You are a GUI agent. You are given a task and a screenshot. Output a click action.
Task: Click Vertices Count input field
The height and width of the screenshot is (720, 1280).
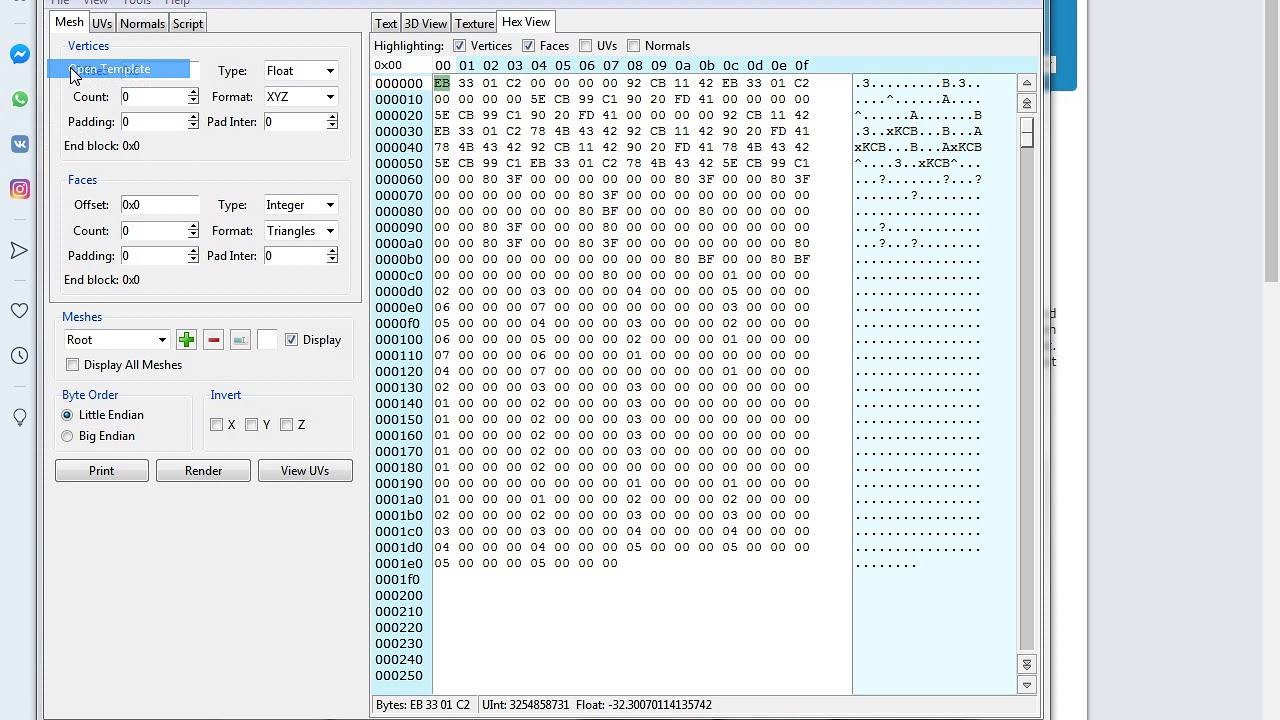point(155,97)
